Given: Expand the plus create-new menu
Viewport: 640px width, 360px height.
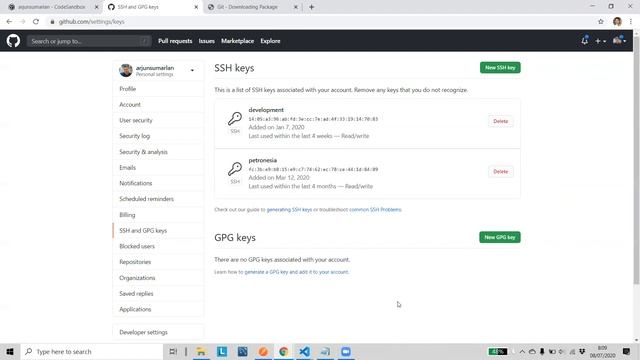Looking at the screenshot, I should [600, 41].
